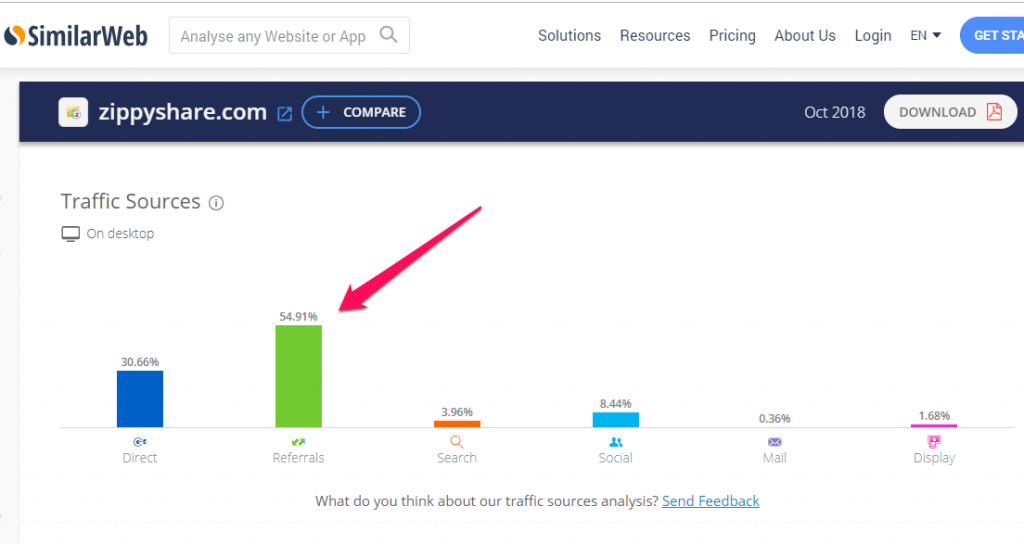This screenshot has width=1024, height=544.
Task: Click the Social axis label
Action: [616, 458]
